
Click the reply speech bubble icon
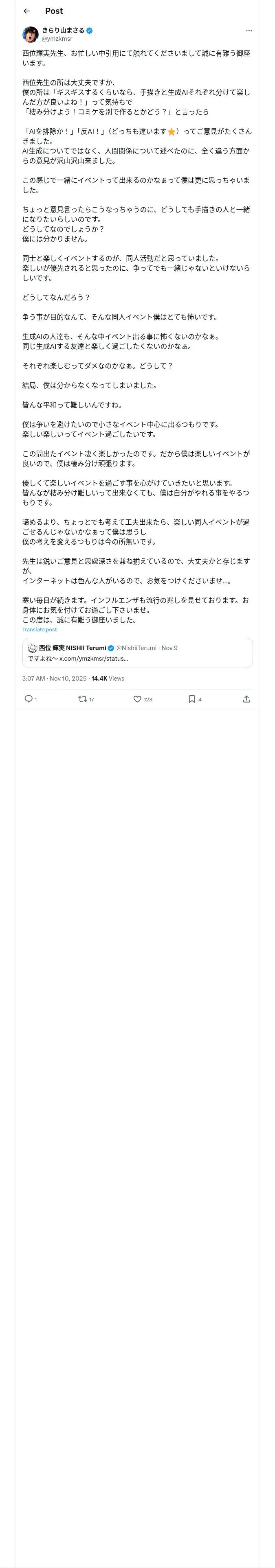[28, 699]
